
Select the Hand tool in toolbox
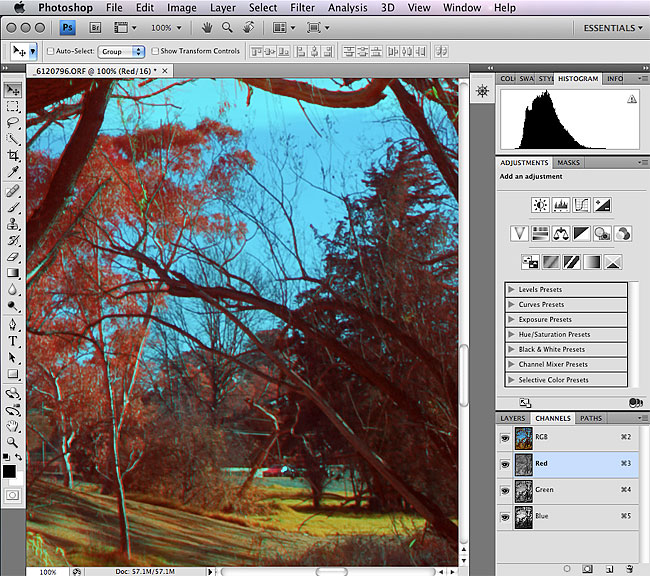(13, 426)
